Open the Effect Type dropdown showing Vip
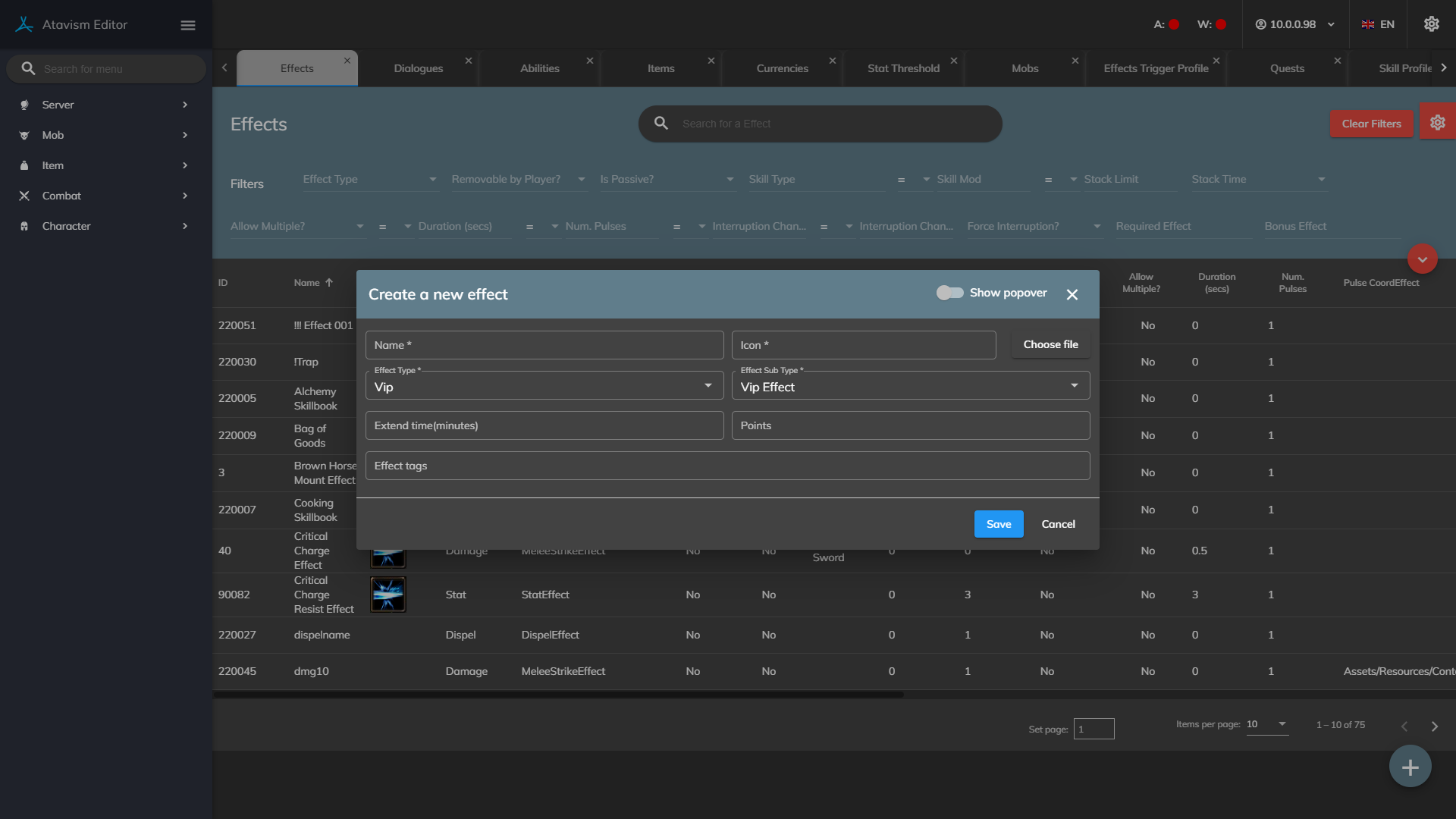The image size is (1456, 819). point(544,386)
